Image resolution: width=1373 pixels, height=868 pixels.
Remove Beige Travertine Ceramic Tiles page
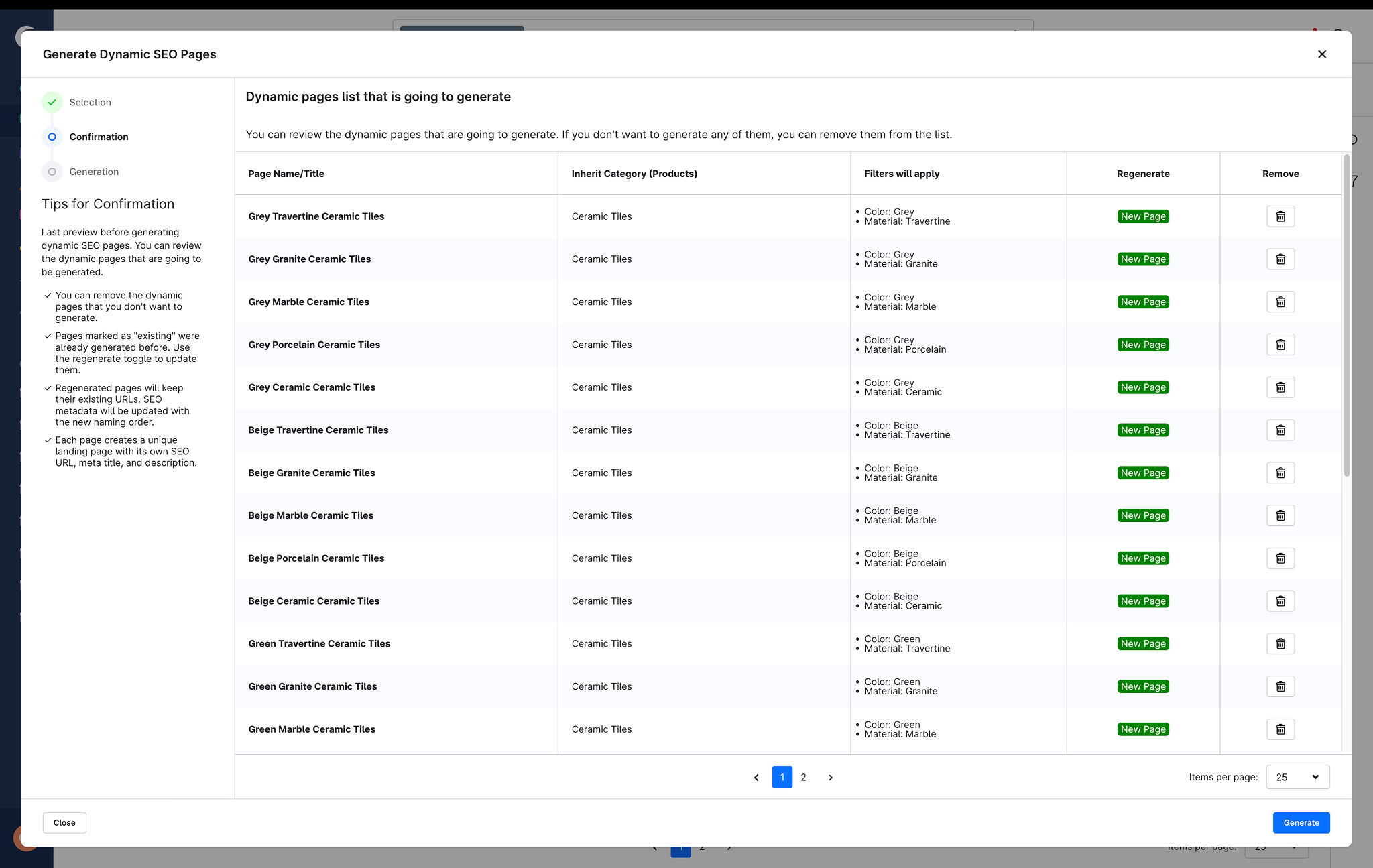tap(1280, 430)
